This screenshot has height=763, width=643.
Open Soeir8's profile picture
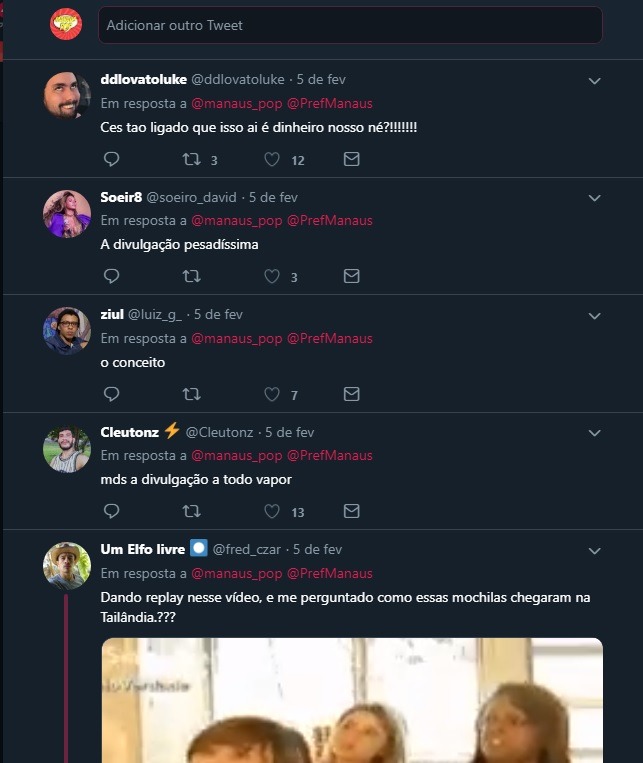pyautogui.click(x=67, y=213)
